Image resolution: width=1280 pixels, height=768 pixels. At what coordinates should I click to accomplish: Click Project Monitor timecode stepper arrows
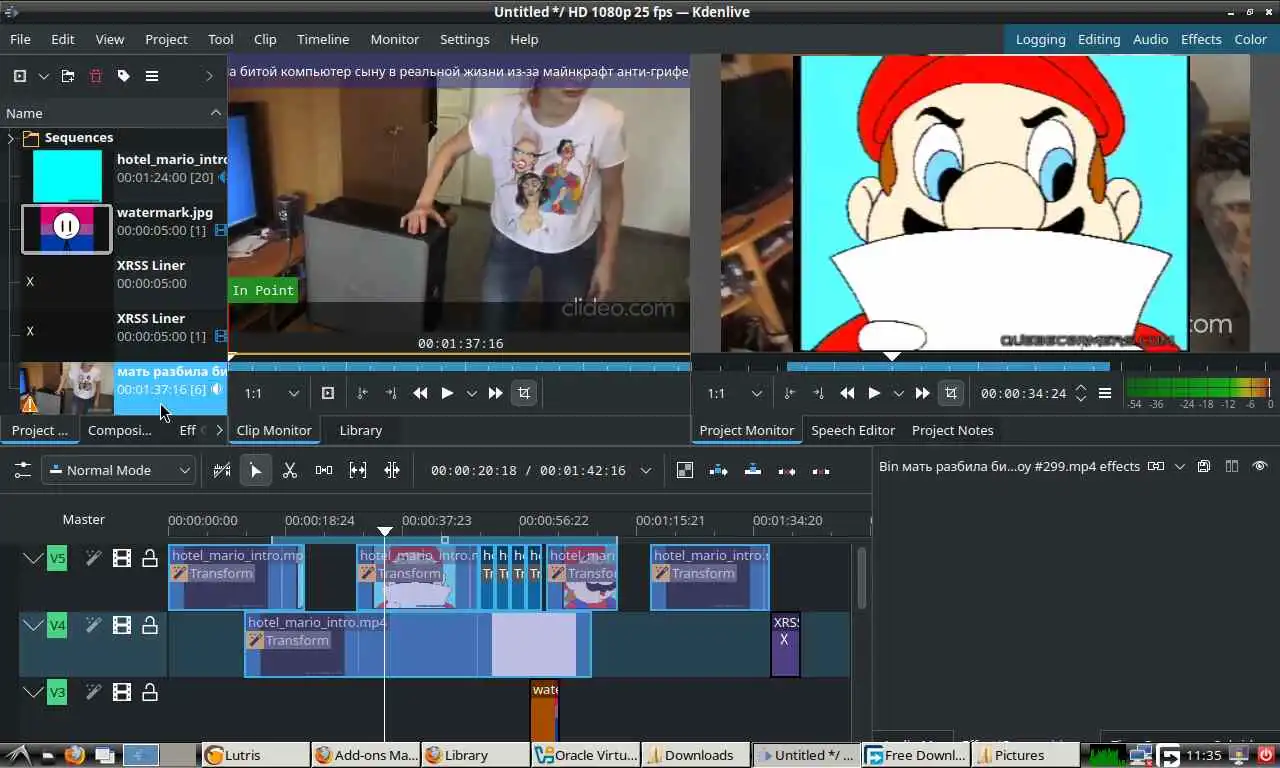1081,394
